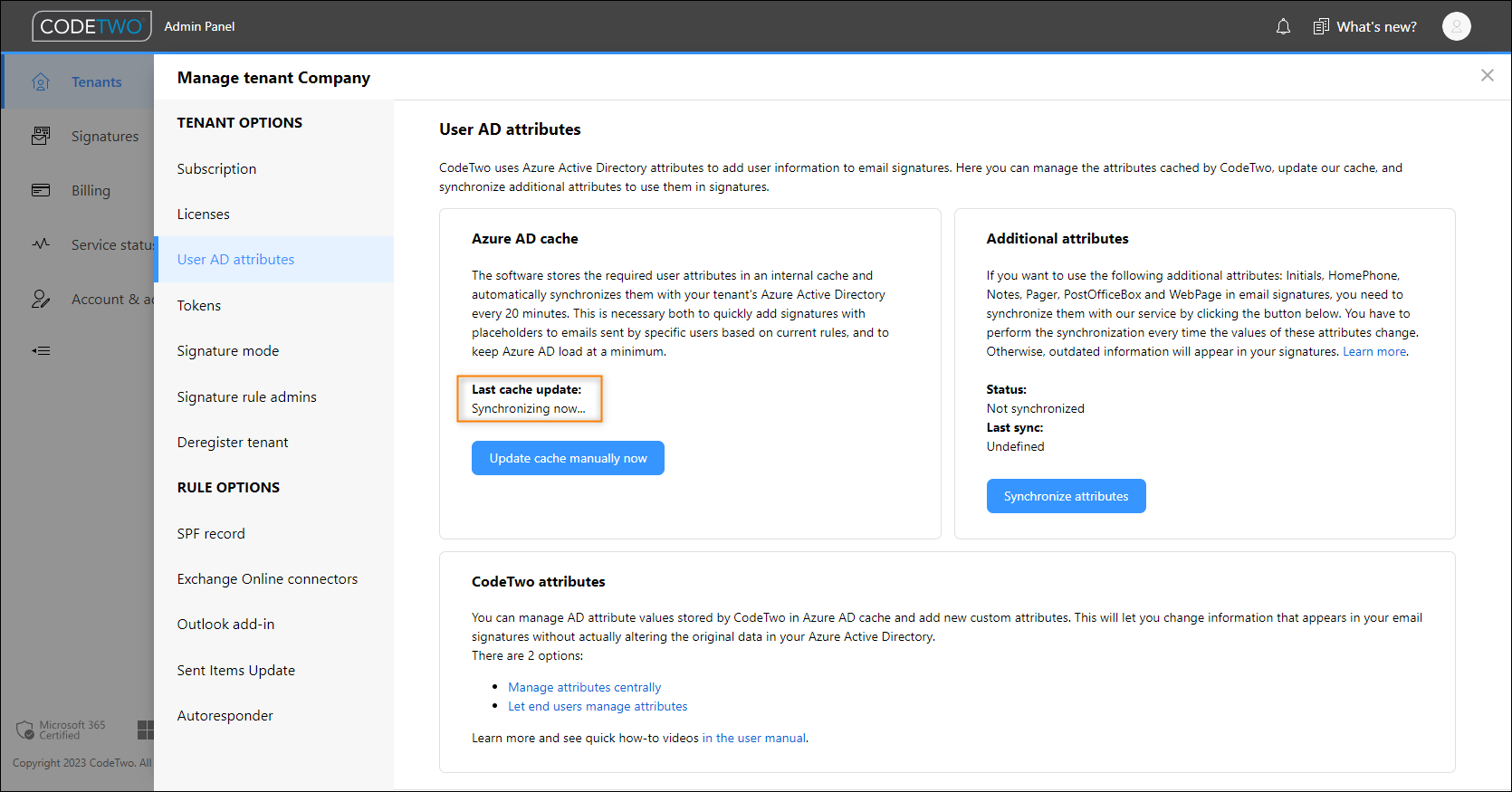This screenshot has height=792, width=1512.
Task: Open the user profile avatar
Action: [1456, 27]
